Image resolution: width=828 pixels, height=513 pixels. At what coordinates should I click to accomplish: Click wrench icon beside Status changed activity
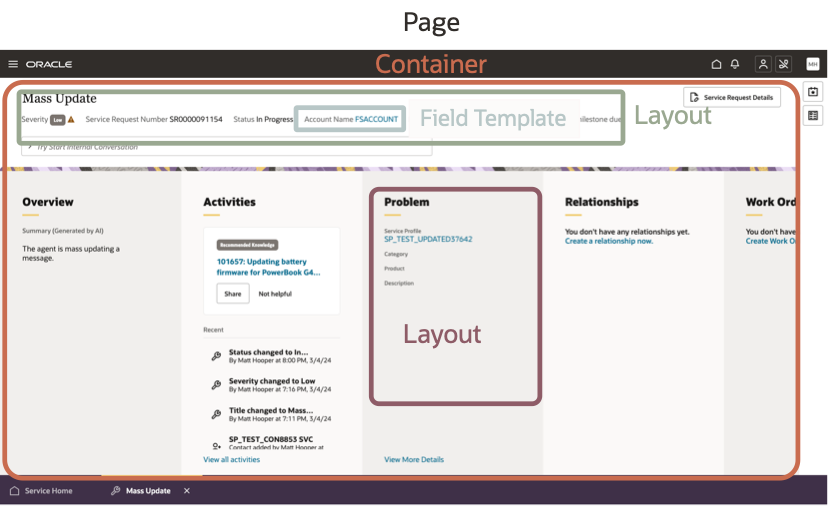[216, 356]
